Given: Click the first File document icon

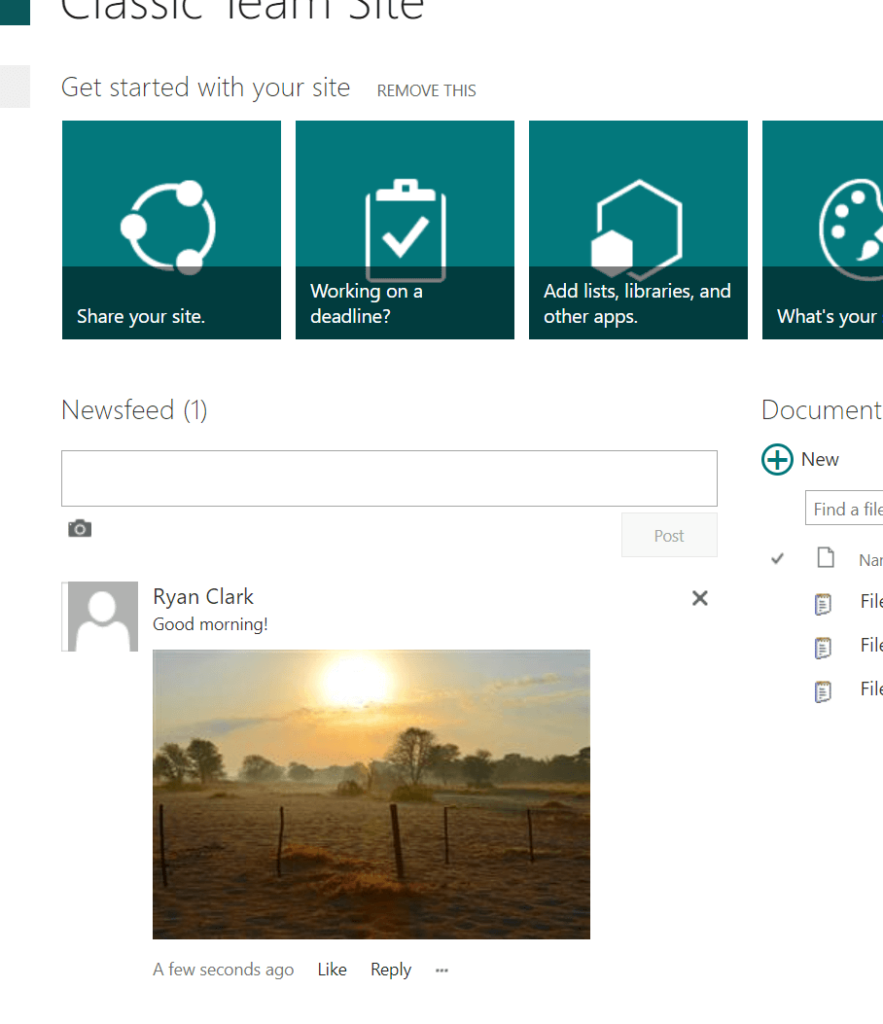Looking at the screenshot, I should click(823, 603).
